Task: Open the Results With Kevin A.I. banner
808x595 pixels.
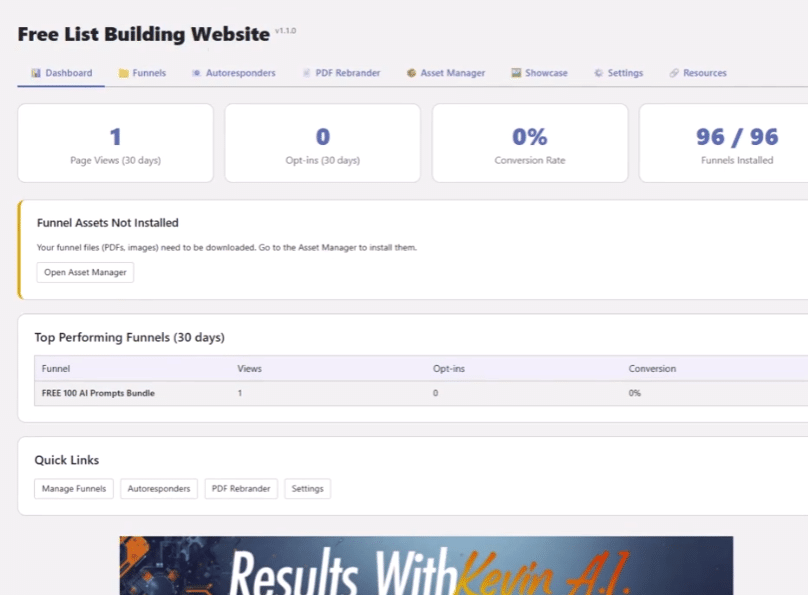Action: 426,566
